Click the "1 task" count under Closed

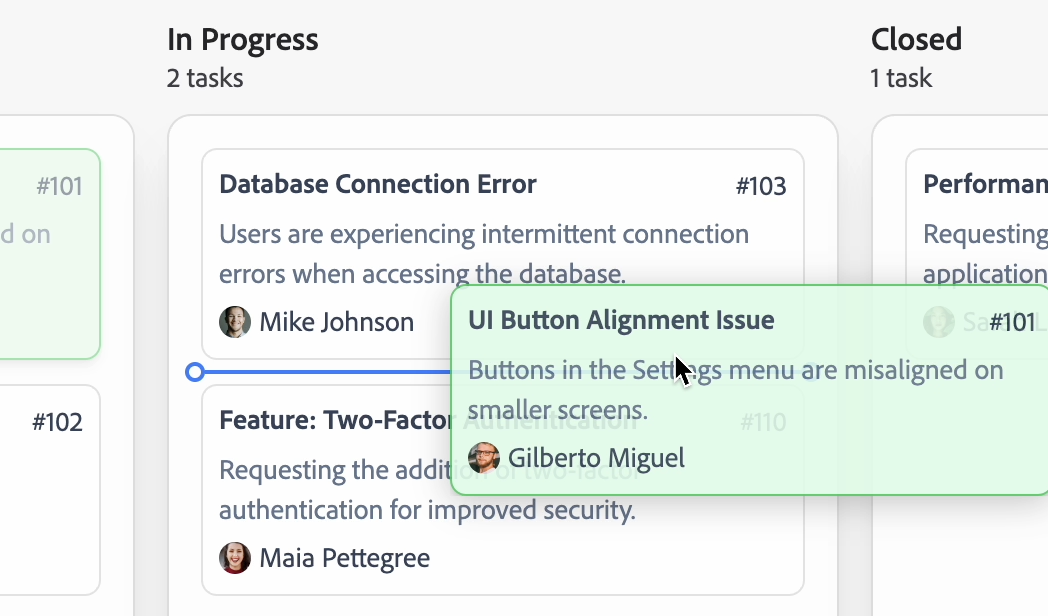pos(901,78)
